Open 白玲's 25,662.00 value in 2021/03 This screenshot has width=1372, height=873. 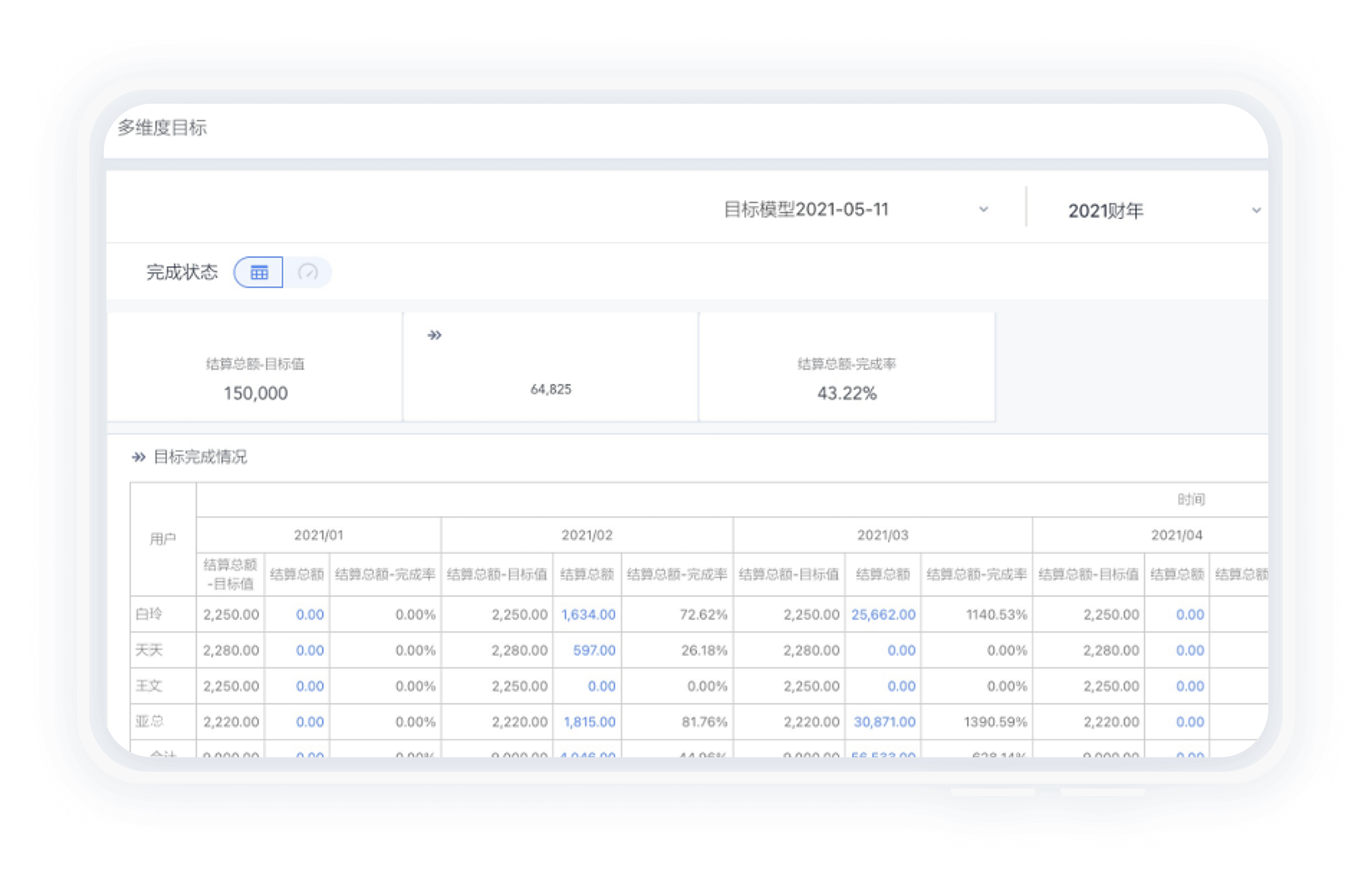(x=883, y=614)
